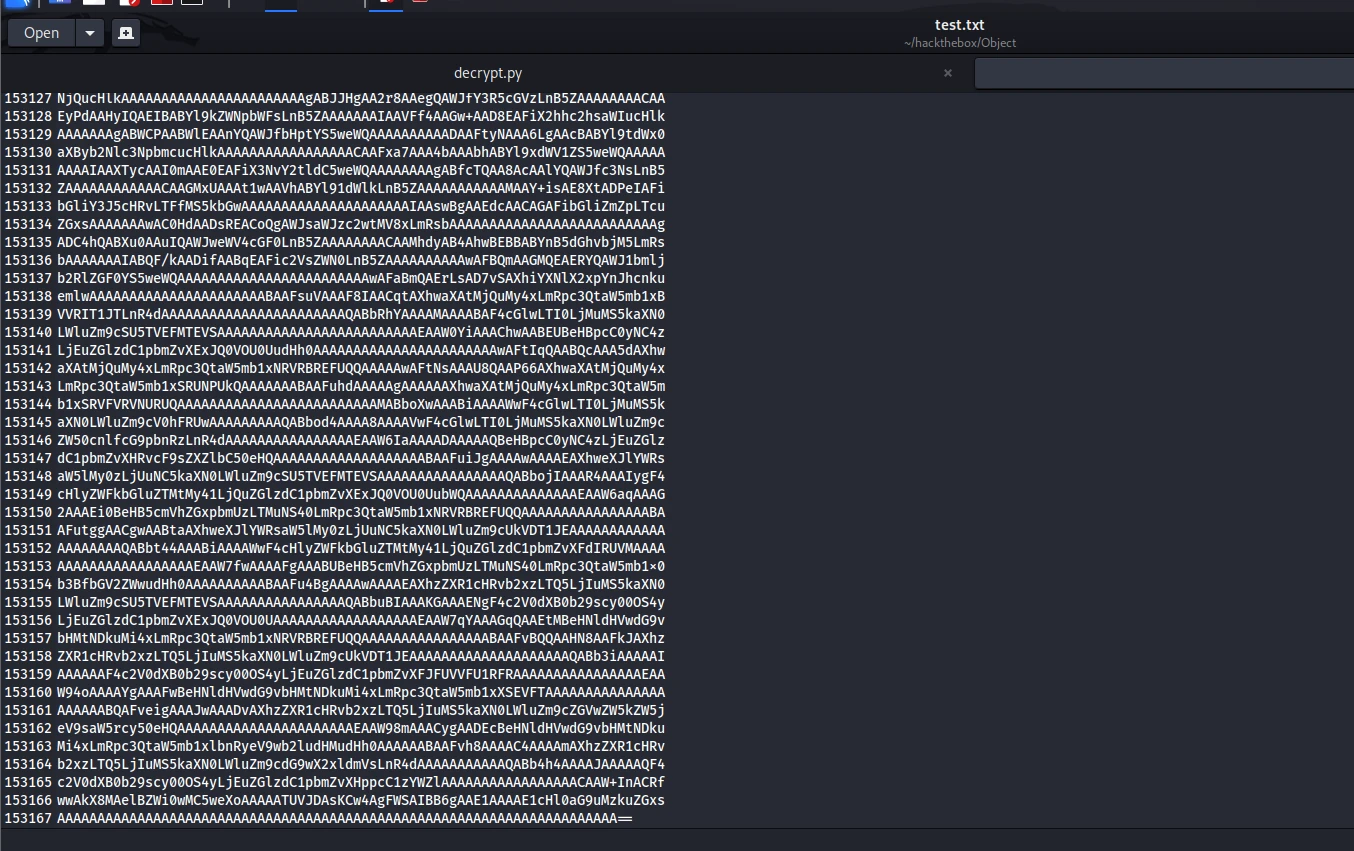Click the Open button
The image size is (1354, 851).
[x=41, y=33]
